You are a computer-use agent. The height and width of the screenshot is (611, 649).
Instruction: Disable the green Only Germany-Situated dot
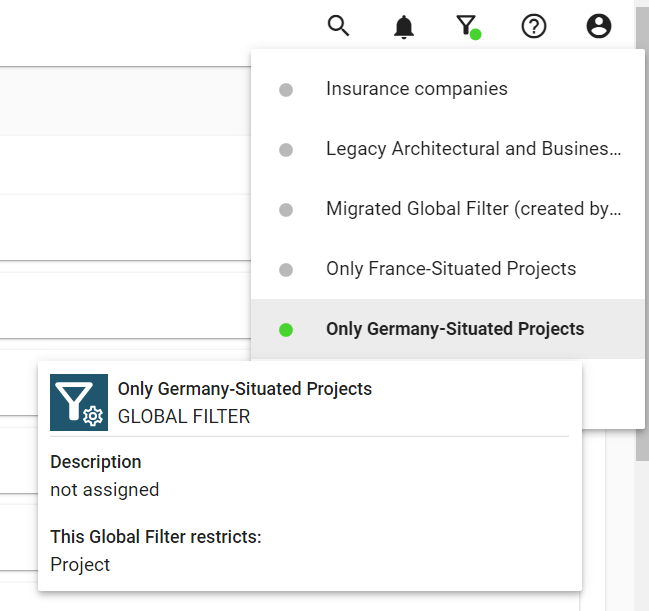[x=286, y=330]
